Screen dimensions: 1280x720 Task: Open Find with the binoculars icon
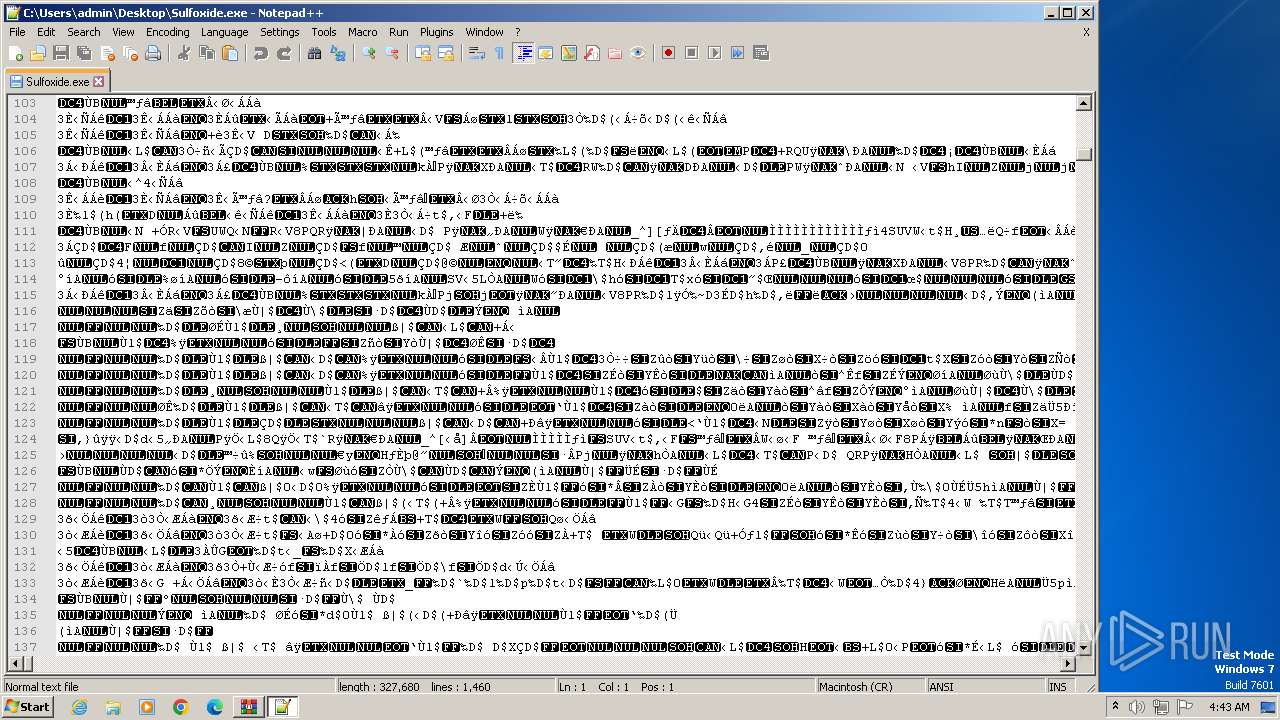coord(314,53)
